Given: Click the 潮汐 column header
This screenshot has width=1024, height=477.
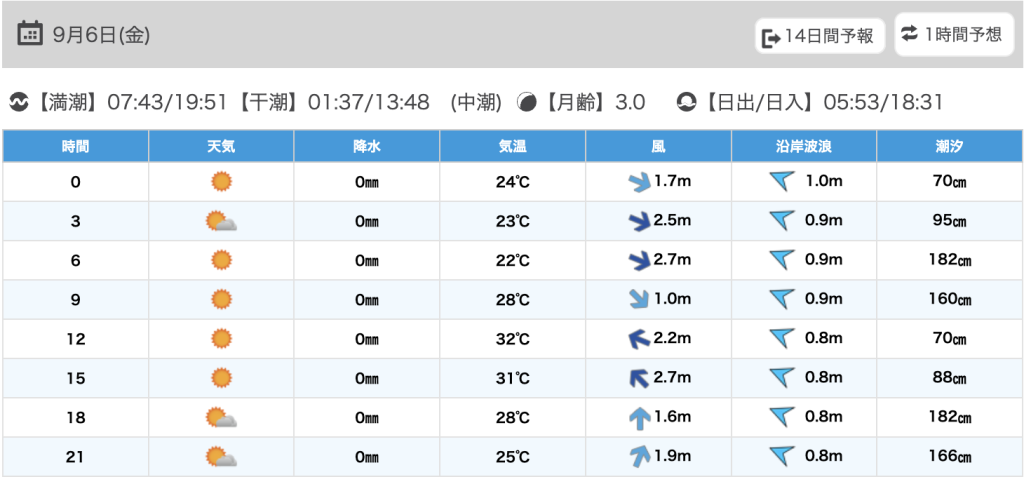Looking at the screenshot, I should click(949, 146).
